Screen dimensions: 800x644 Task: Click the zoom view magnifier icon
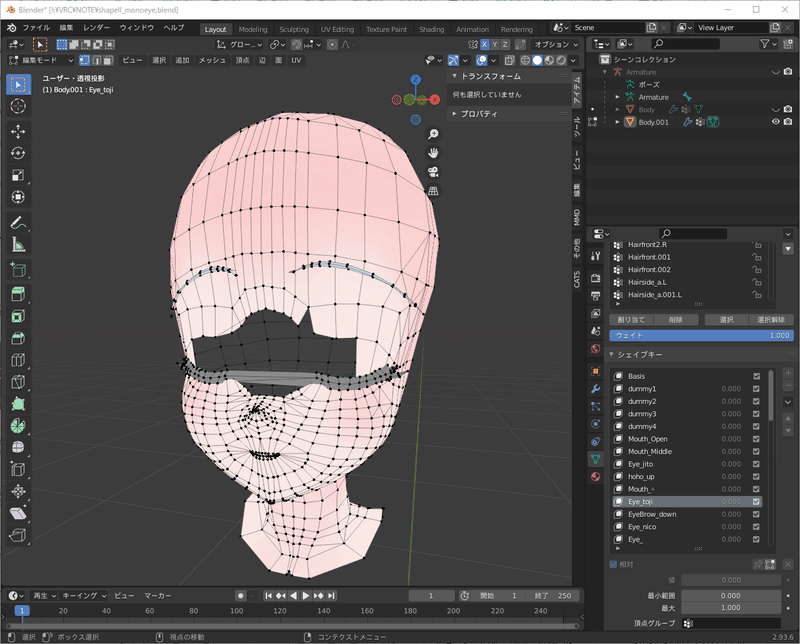(x=433, y=134)
